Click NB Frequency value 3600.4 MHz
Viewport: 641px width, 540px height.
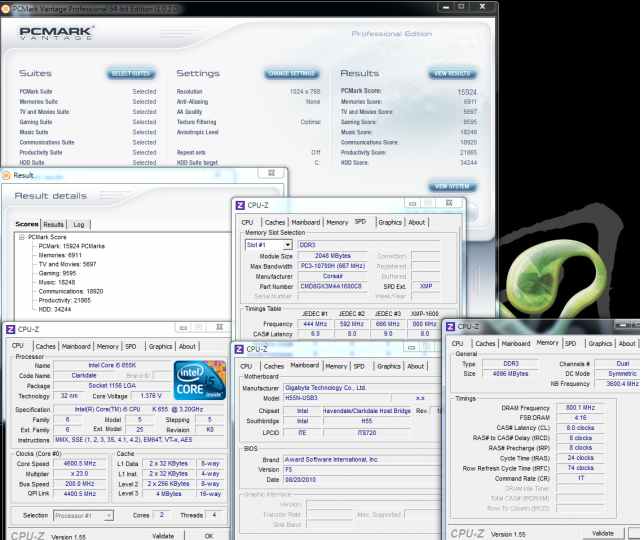tap(617, 383)
